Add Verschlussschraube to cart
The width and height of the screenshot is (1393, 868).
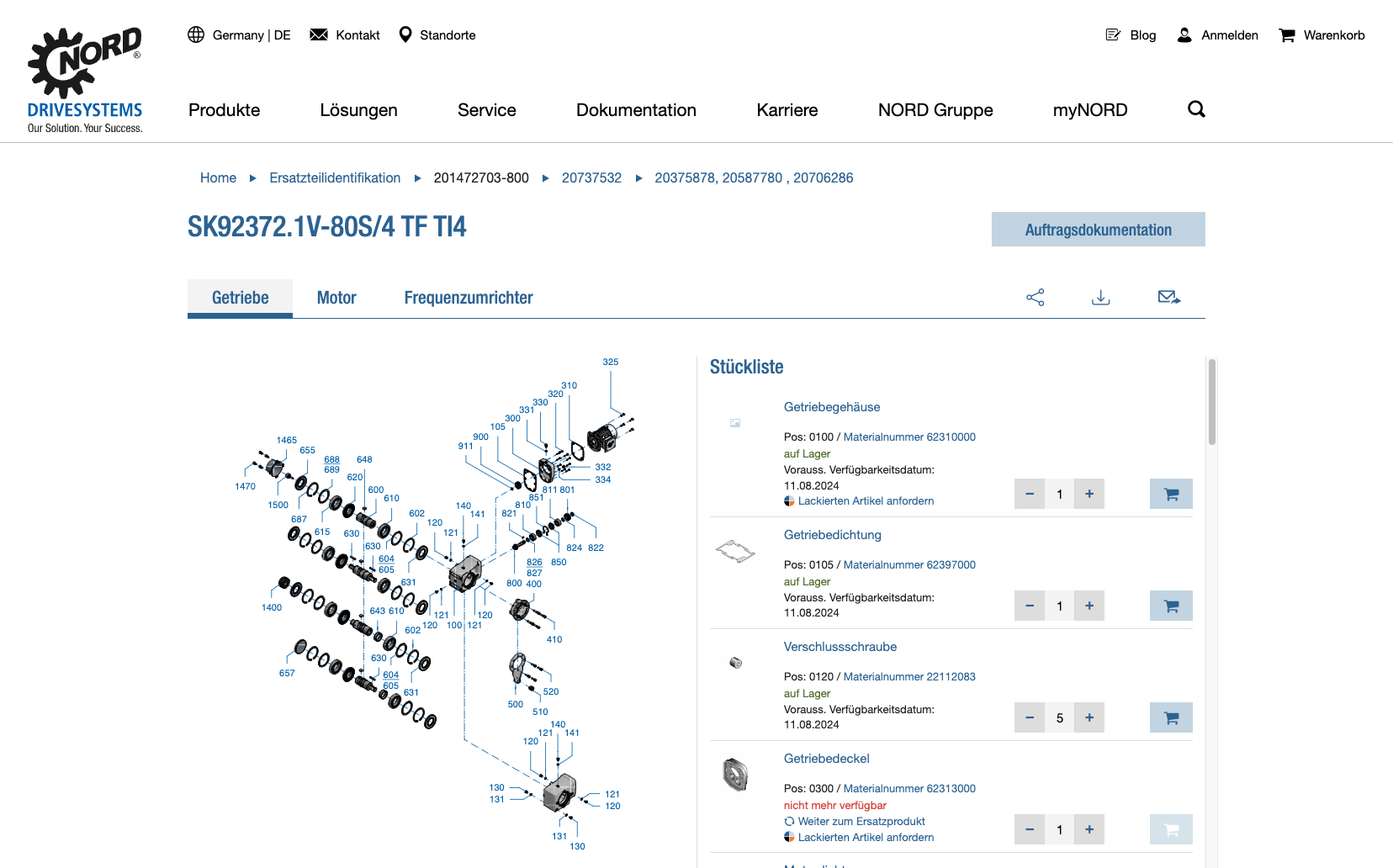pos(1171,717)
